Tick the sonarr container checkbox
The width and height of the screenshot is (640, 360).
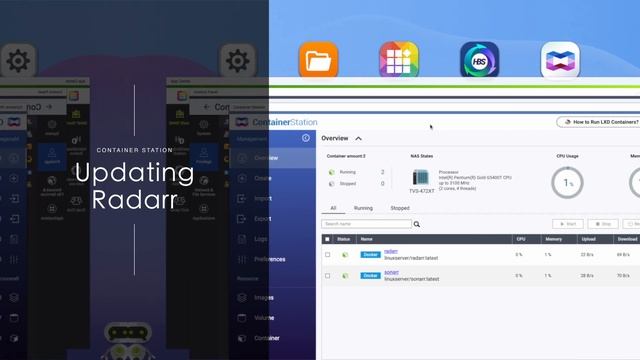click(x=327, y=276)
